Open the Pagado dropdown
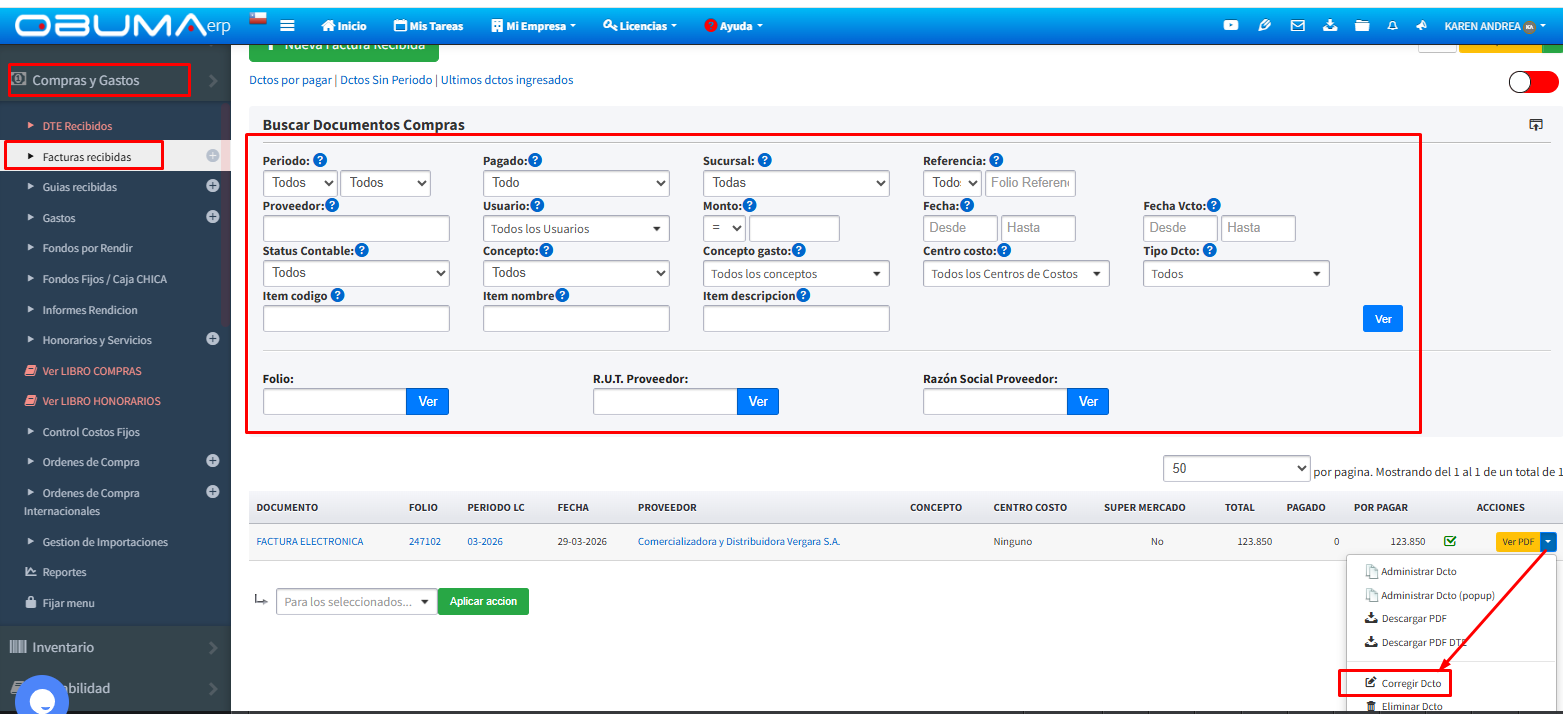 576,183
